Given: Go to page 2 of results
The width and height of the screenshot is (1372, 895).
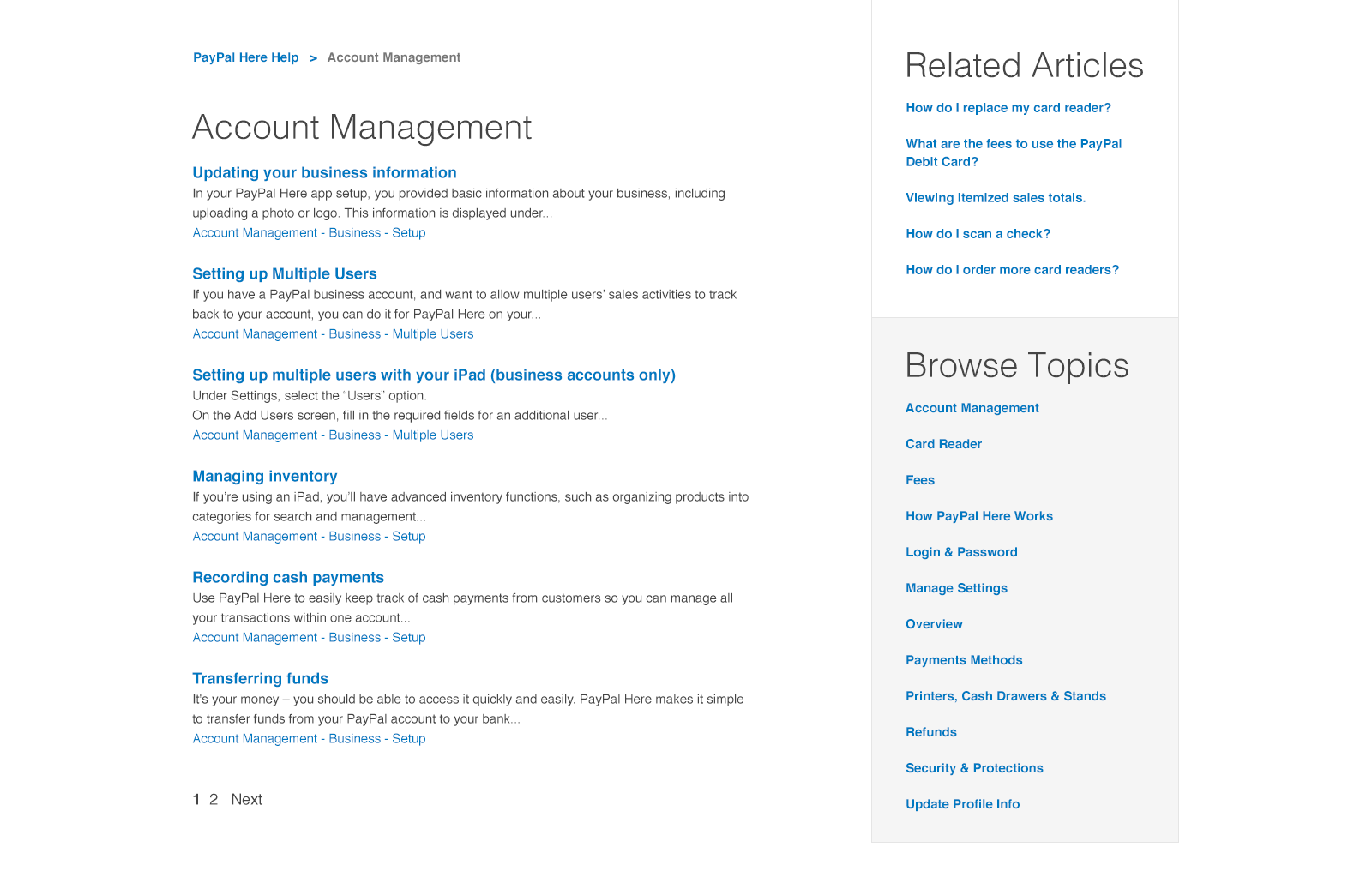Looking at the screenshot, I should pos(214,799).
